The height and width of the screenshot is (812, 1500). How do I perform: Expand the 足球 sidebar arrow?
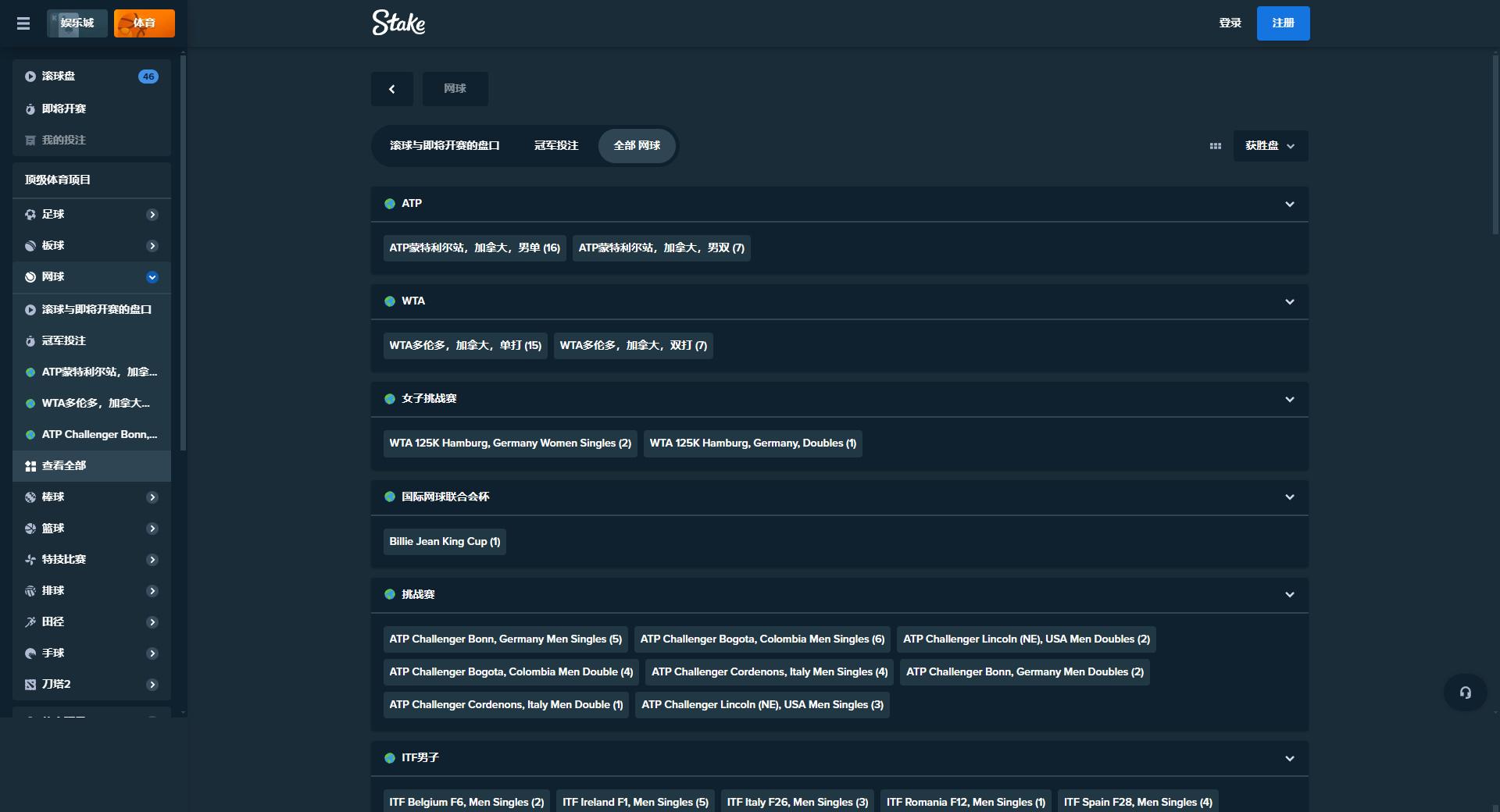point(152,215)
